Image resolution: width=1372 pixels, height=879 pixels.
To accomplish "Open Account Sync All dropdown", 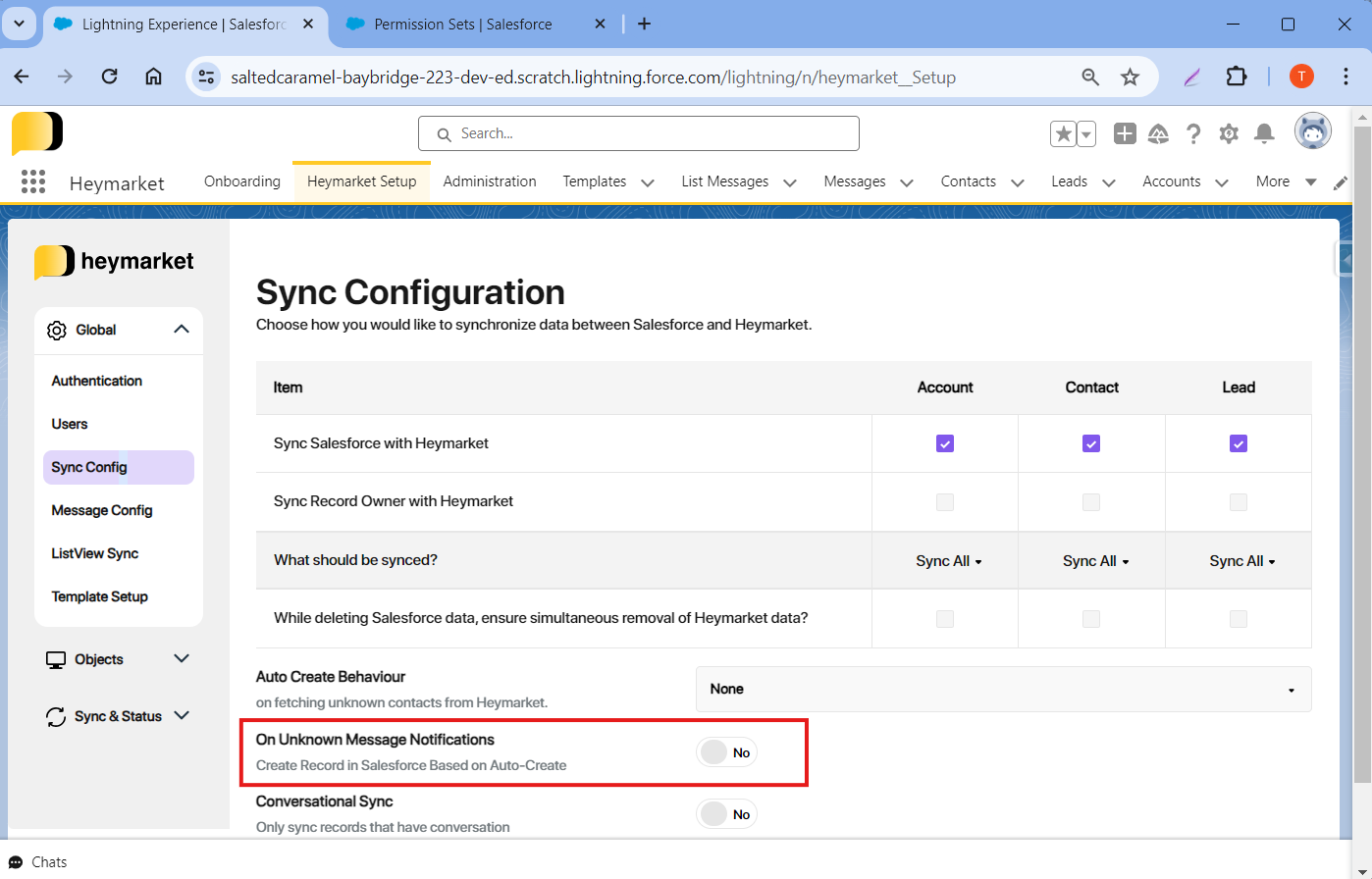I will click(x=949, y=561).
